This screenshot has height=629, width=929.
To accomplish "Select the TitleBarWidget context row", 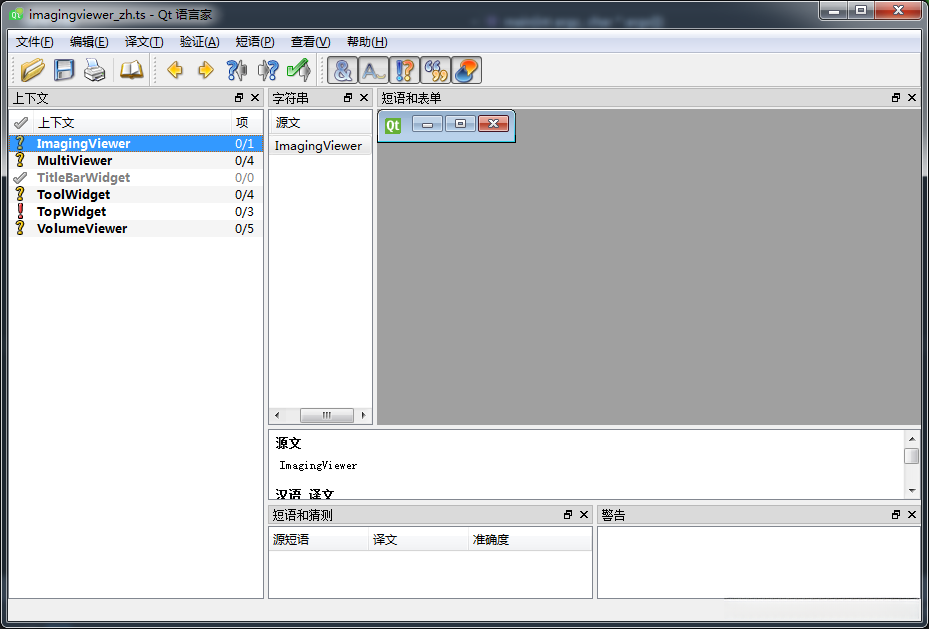I will pyautogui.click(x=136, y=178).
